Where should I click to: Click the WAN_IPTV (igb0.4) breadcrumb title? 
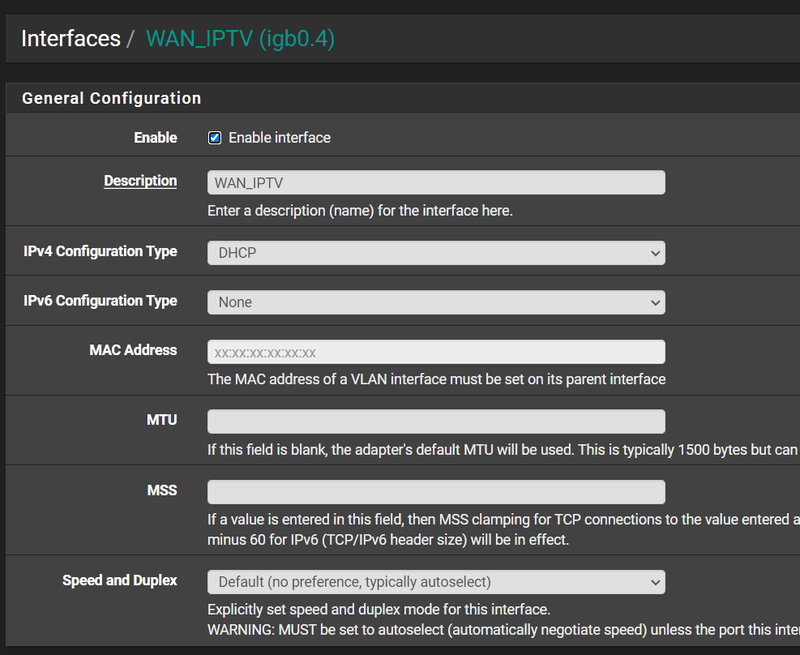240,39
